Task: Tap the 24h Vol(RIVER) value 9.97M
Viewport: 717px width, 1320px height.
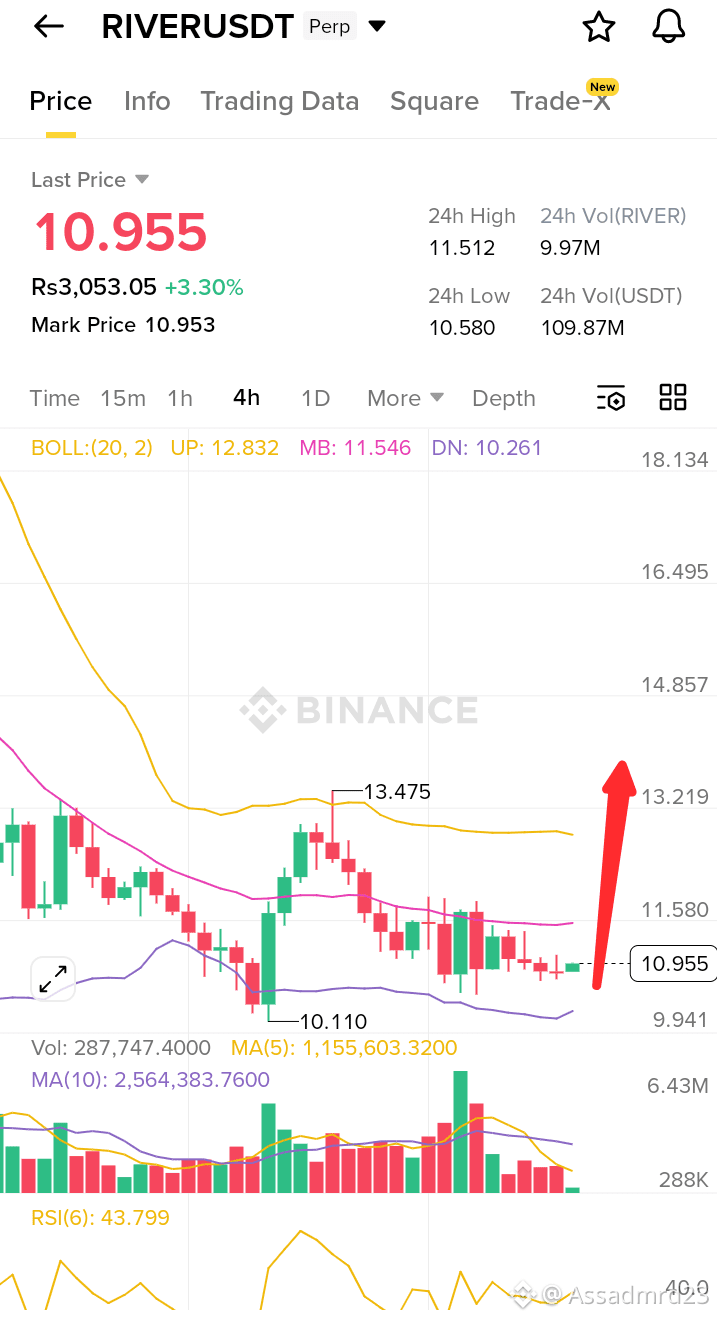Action: [x=570, y=248]
